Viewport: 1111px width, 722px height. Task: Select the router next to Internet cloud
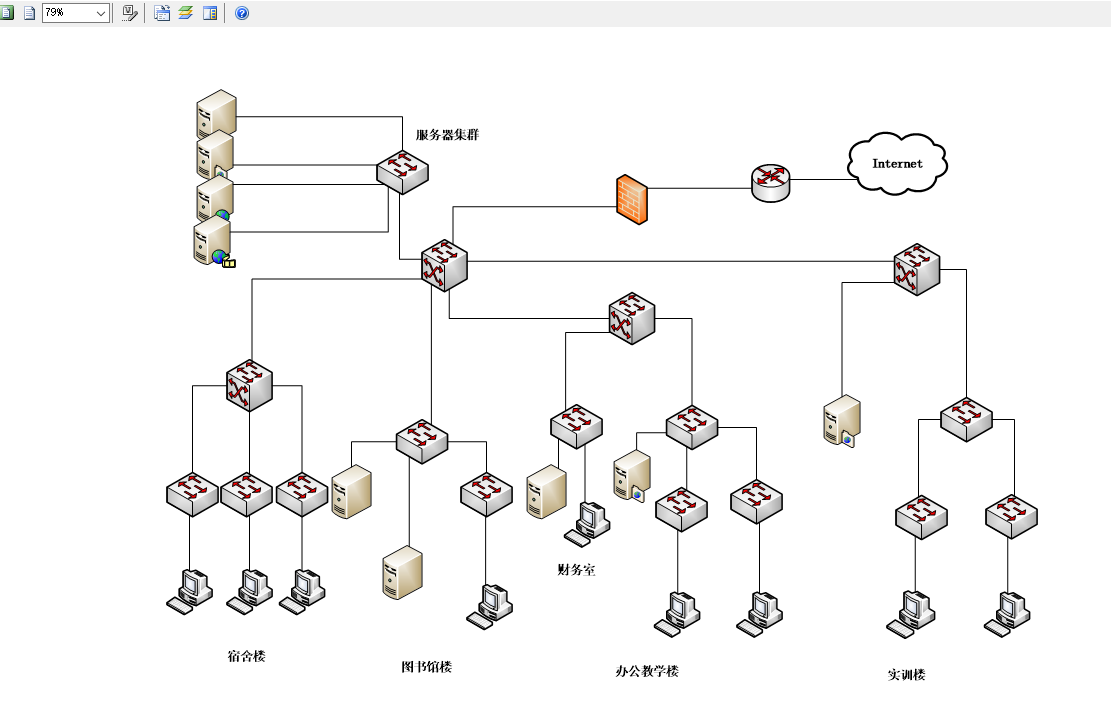pyautogui.click(x=770, y=183)
